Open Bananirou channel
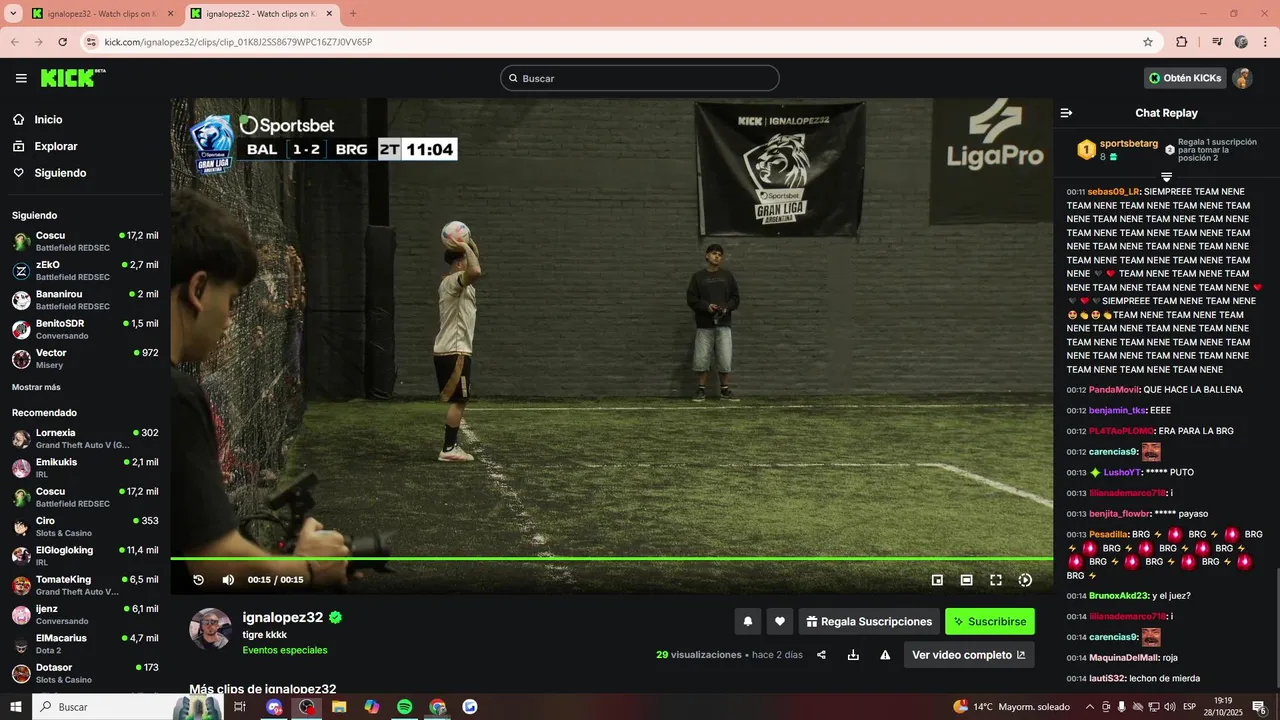The width and height of the screenshot is (1280, 720). [x=85, y=300]
